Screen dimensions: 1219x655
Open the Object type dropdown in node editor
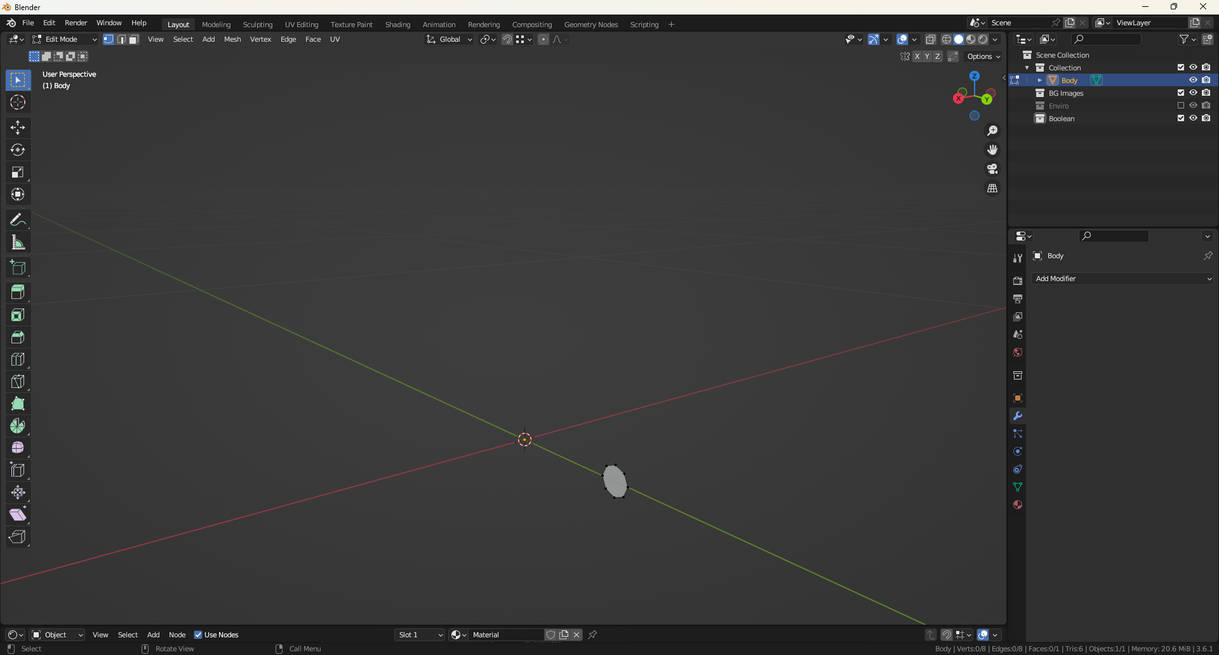point(58,635)
